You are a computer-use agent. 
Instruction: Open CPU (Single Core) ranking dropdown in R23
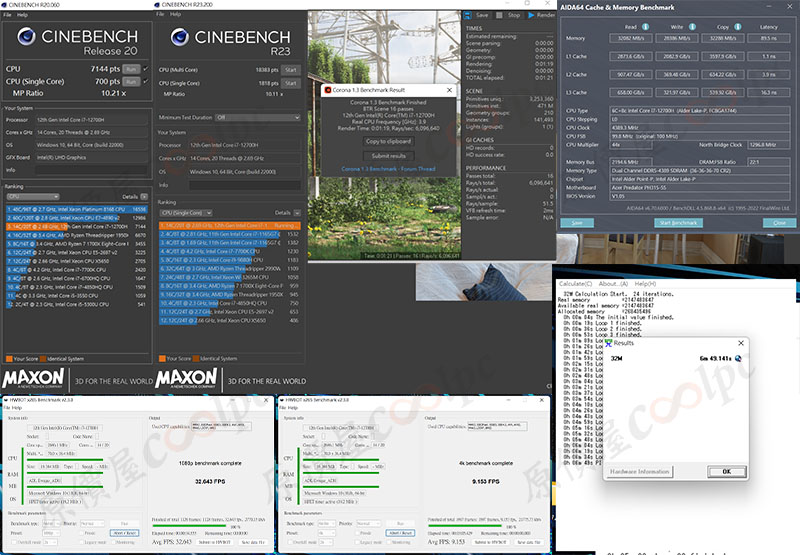186,213
